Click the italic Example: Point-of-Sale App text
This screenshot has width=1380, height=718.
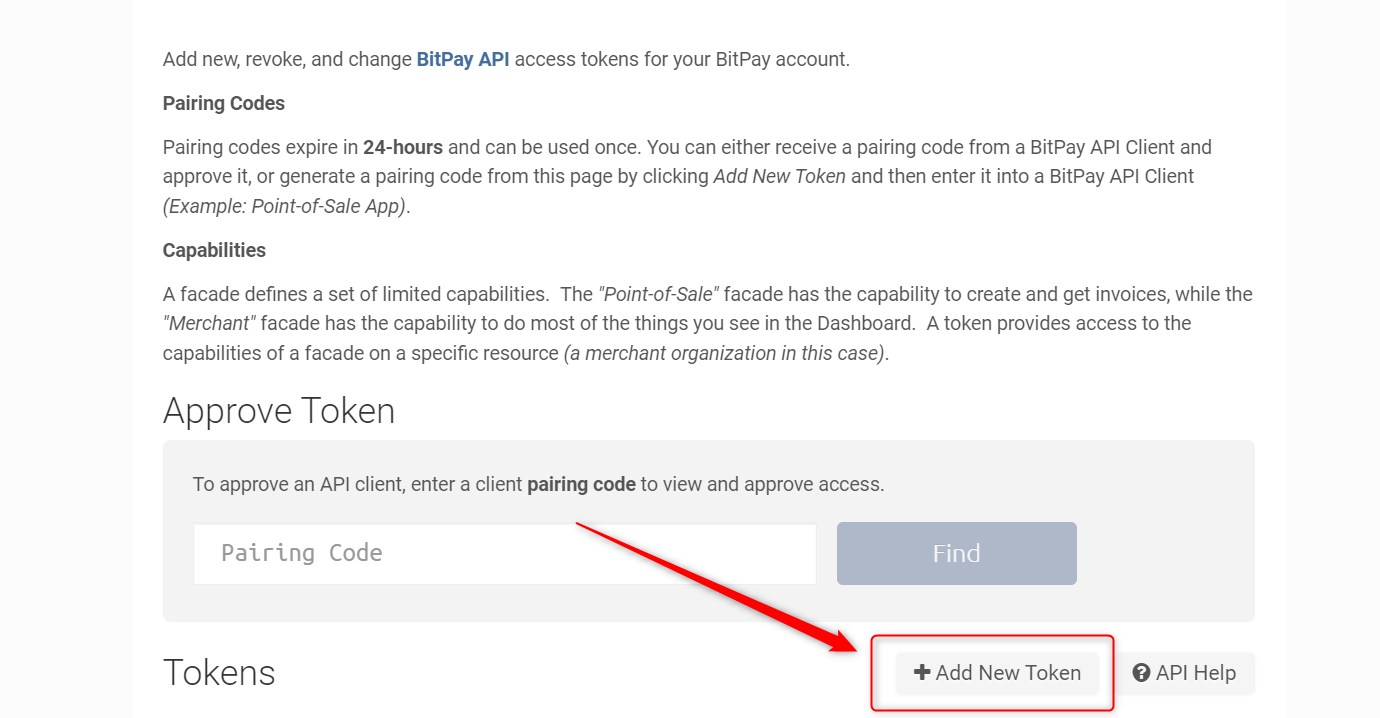point(286,206)
